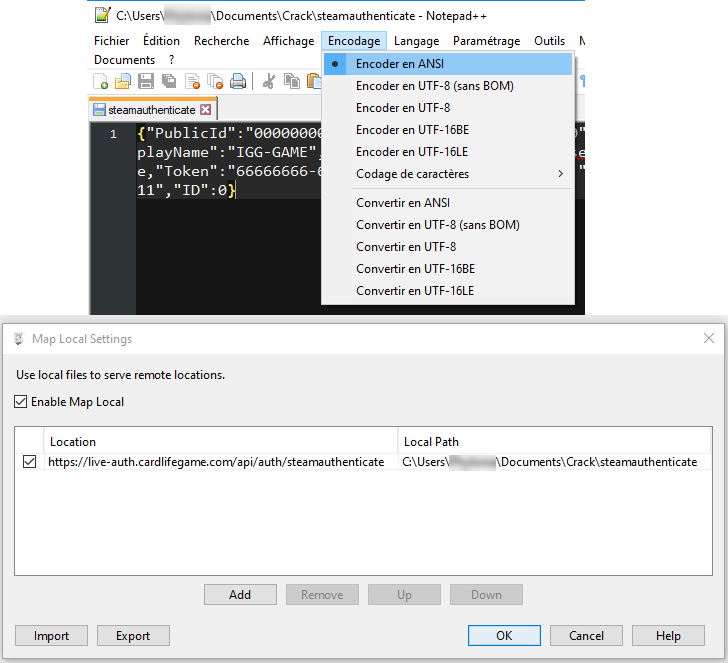Open the Édition menu
The image size is (728, 663).
161,41
